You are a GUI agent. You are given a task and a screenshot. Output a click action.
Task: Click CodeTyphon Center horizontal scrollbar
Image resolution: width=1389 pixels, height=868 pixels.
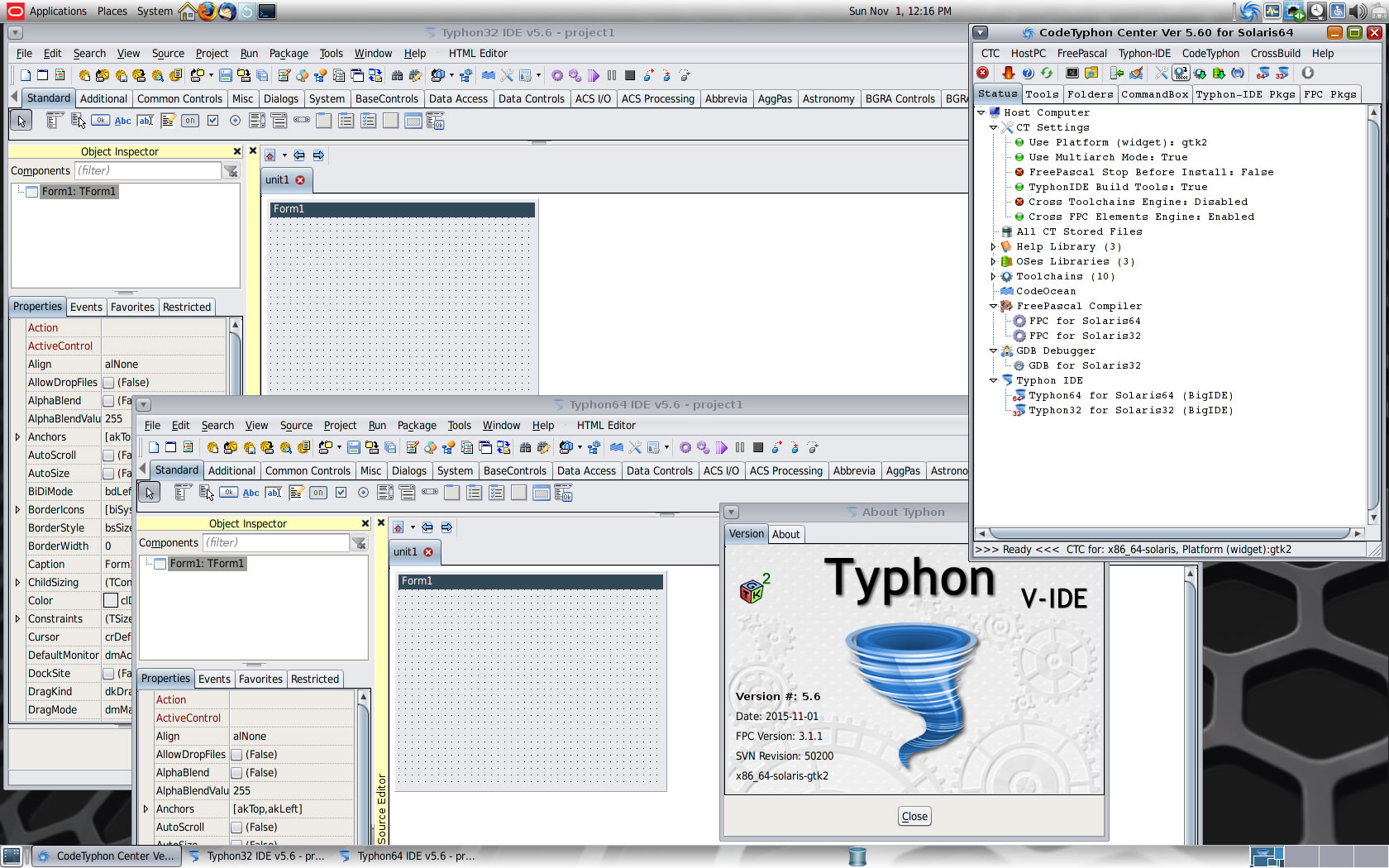tap(1169, 534)
